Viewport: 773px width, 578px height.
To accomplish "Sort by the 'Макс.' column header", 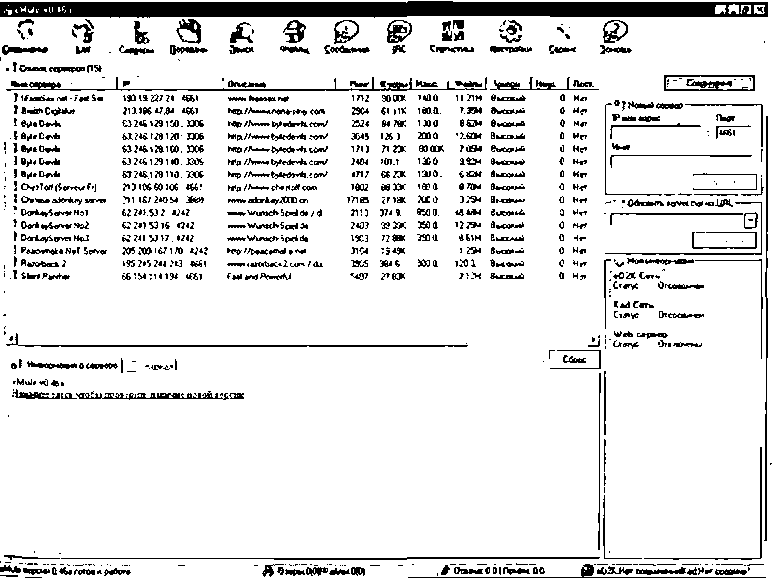I will [430, 84].
